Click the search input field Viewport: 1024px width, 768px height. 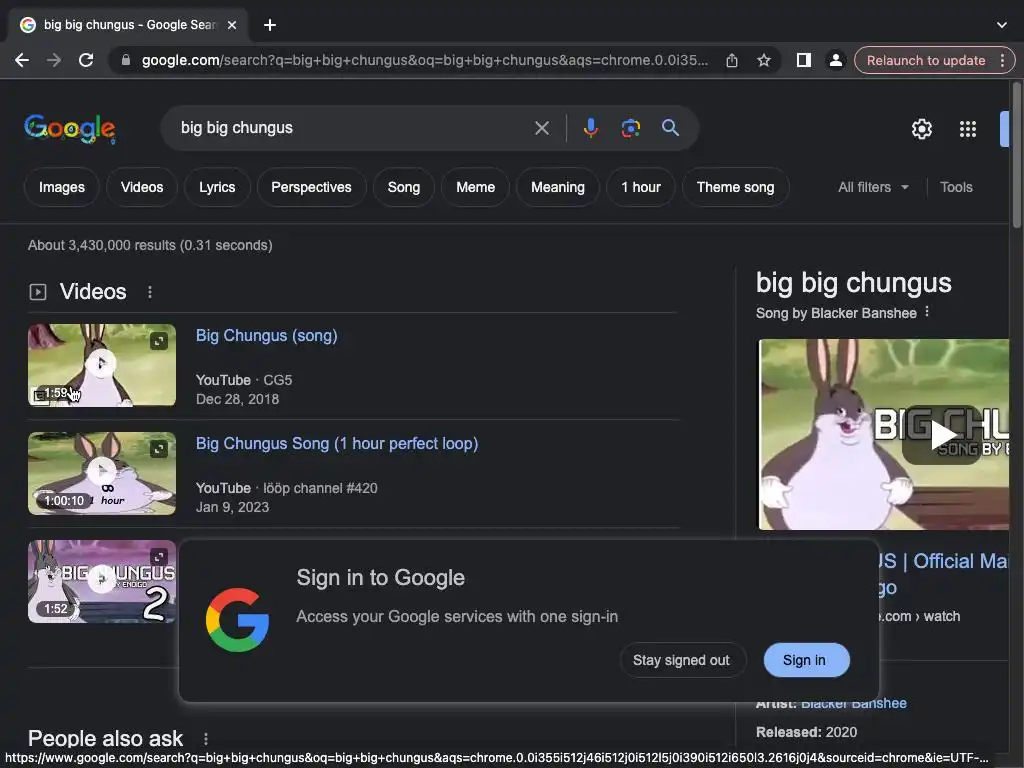click(x=353, y=128)
